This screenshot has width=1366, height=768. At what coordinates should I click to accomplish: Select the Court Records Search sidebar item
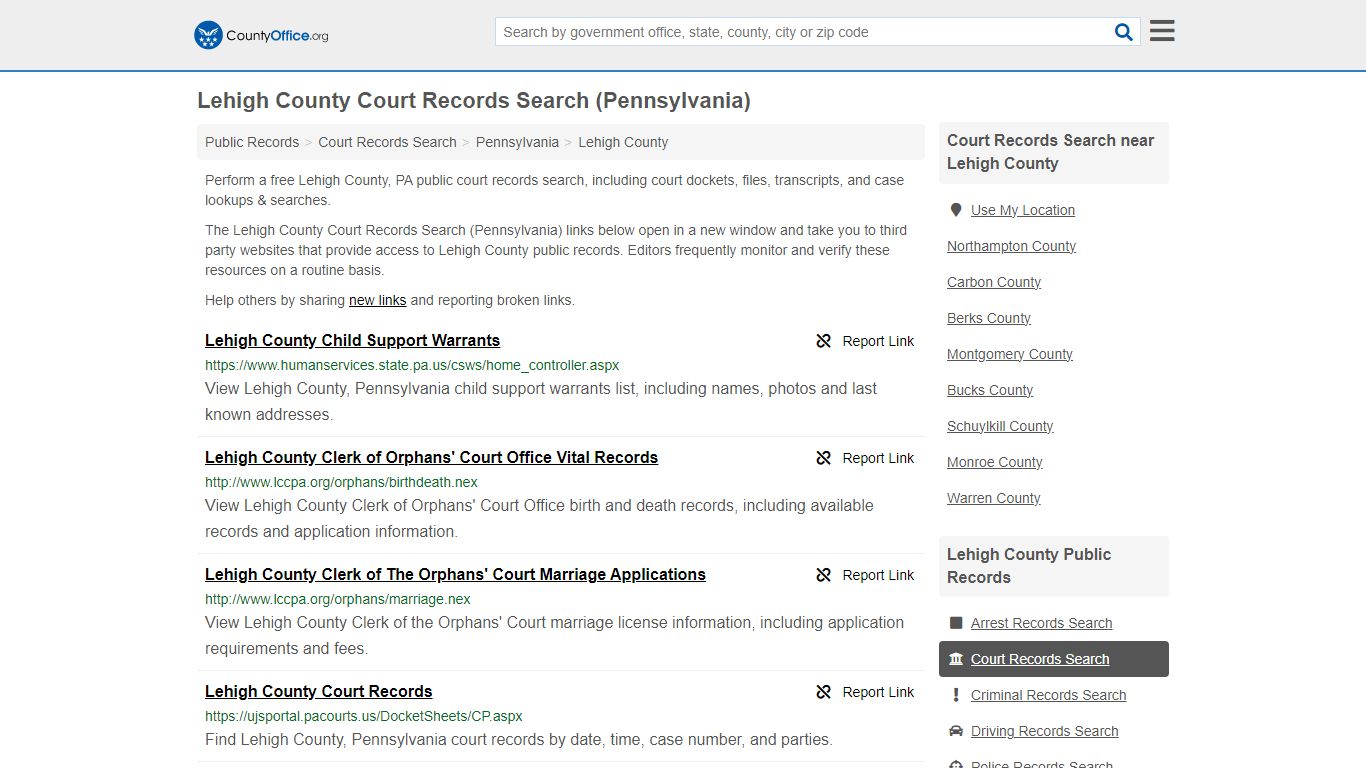1053,659
